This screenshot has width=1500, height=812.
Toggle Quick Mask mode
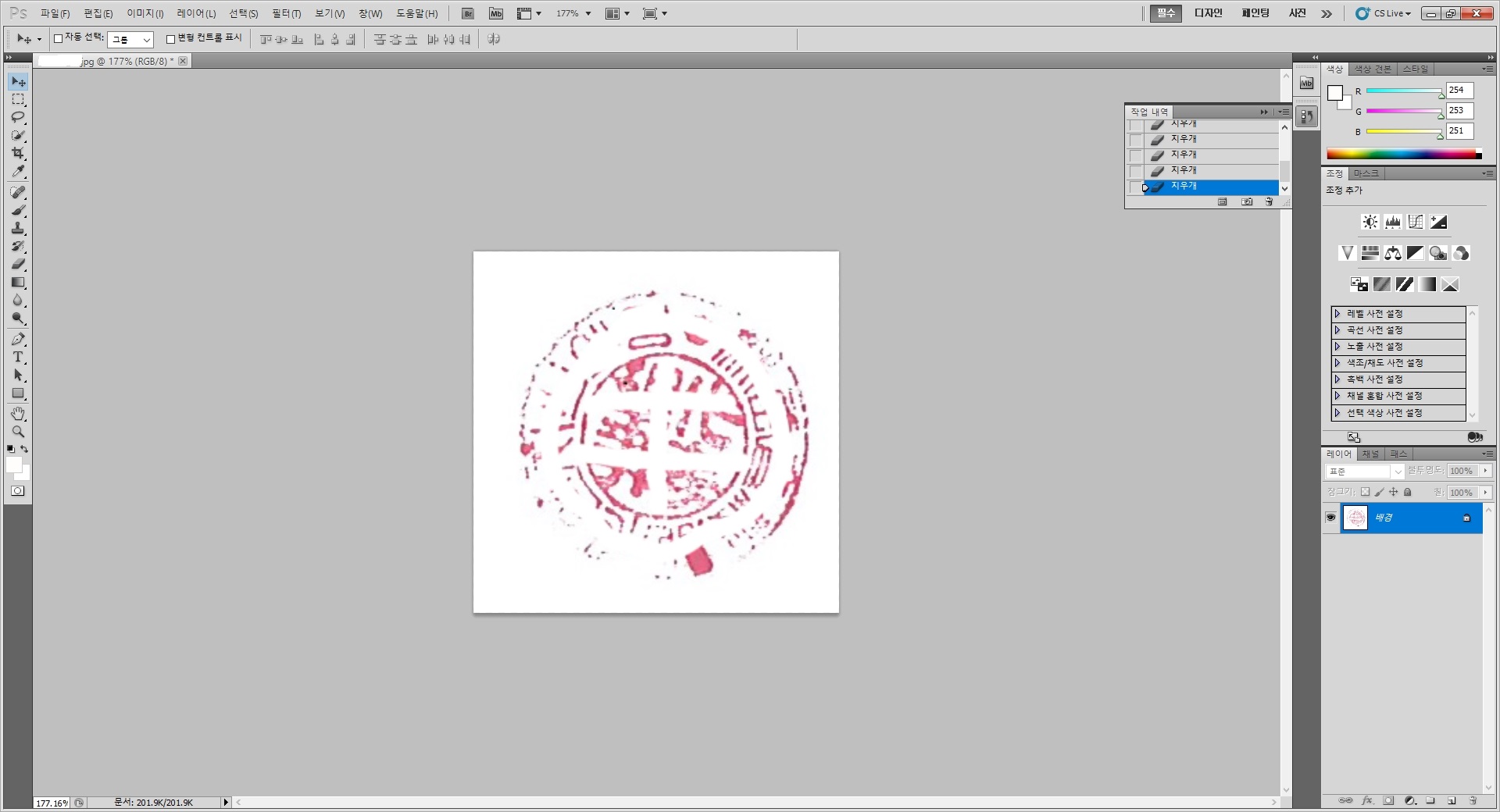tap(18, 491)
